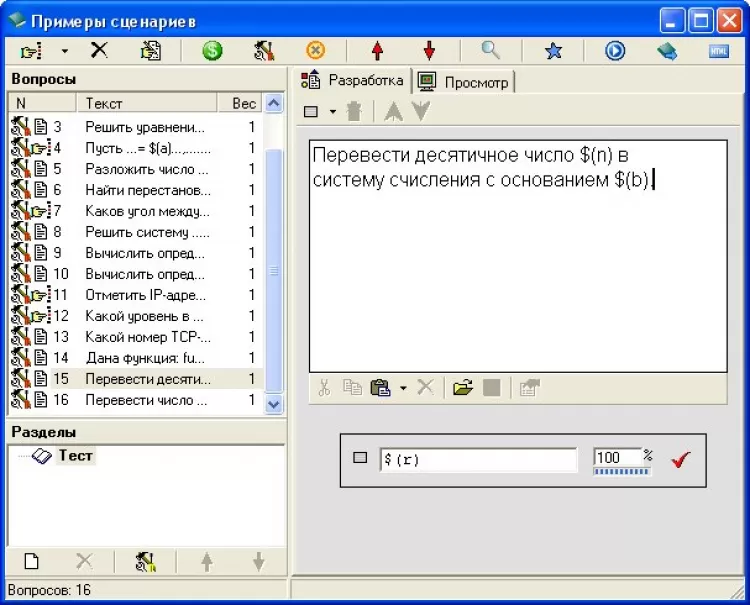Click the Текст column header

[147, 103]
